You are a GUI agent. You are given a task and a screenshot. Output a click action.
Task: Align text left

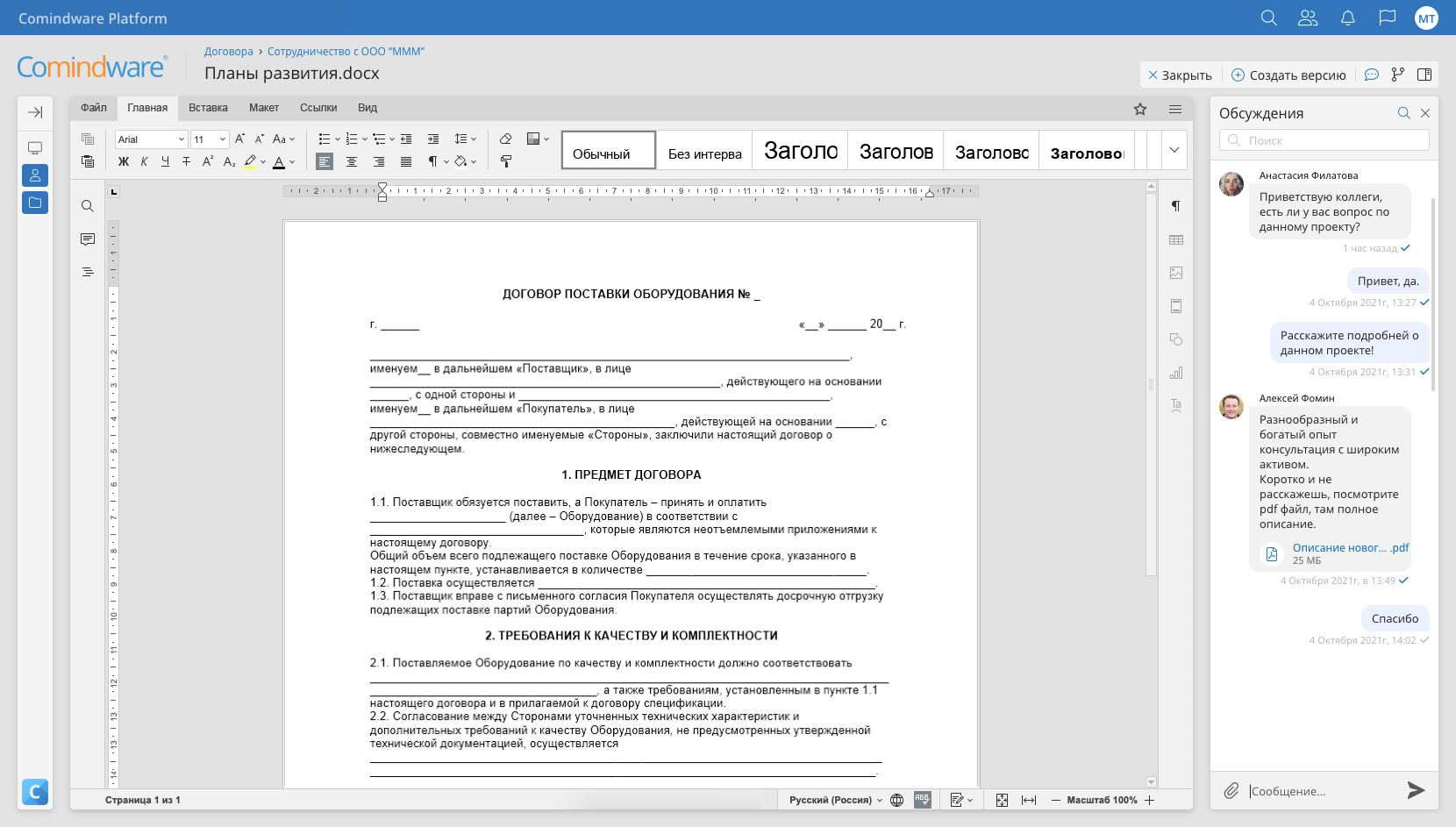(325, 161)
